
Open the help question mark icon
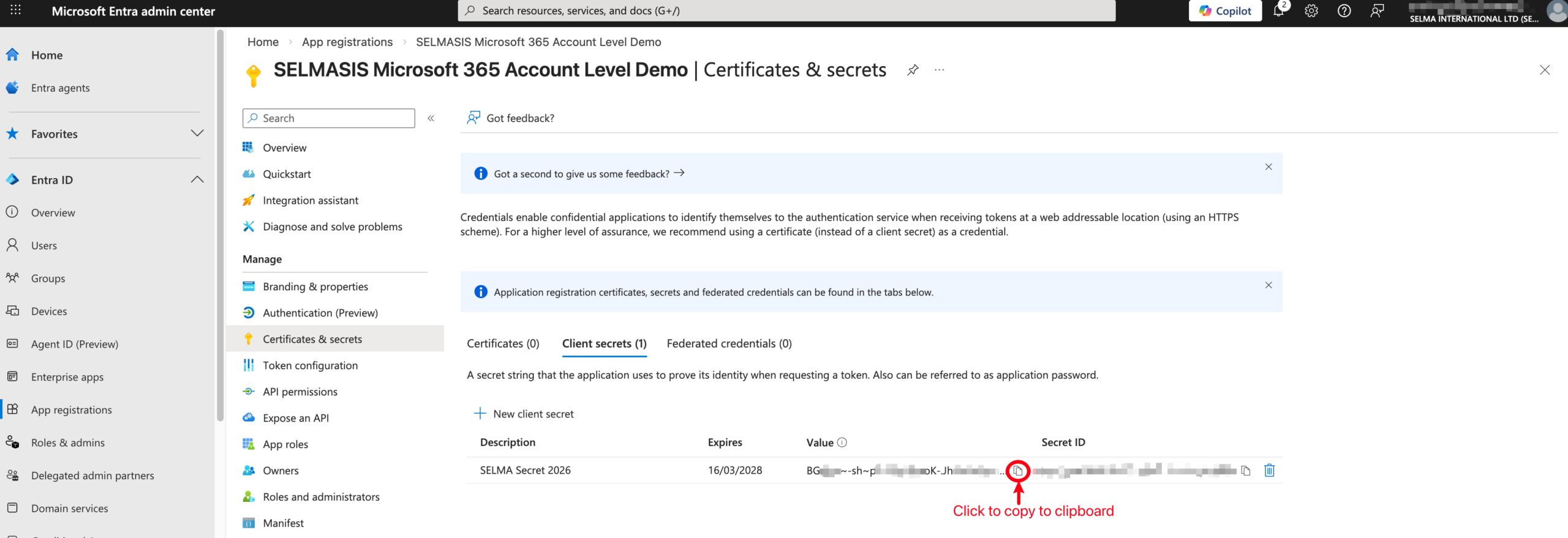[x=1344, y=11]
